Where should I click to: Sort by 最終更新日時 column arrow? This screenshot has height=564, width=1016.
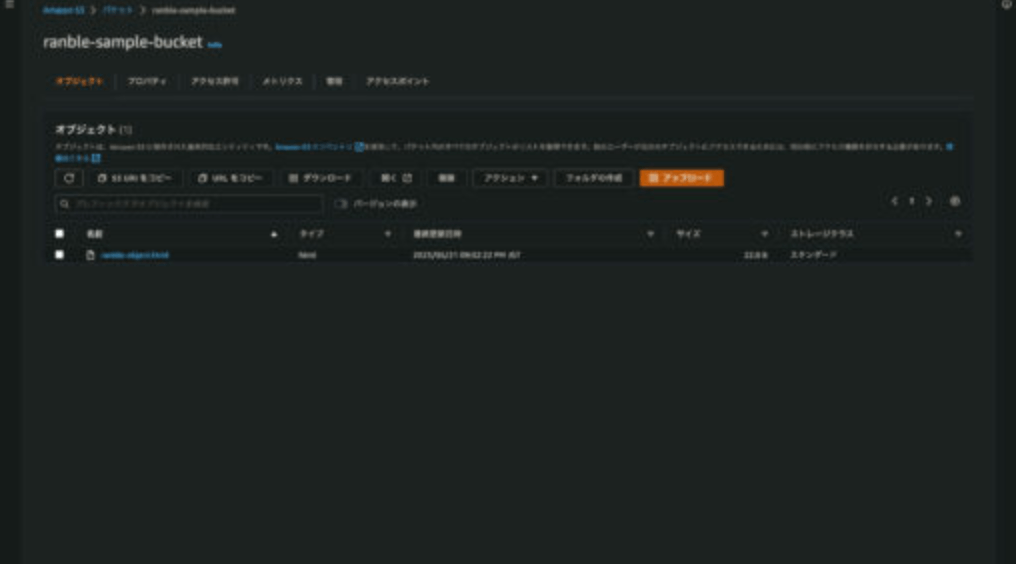[650, 234]
